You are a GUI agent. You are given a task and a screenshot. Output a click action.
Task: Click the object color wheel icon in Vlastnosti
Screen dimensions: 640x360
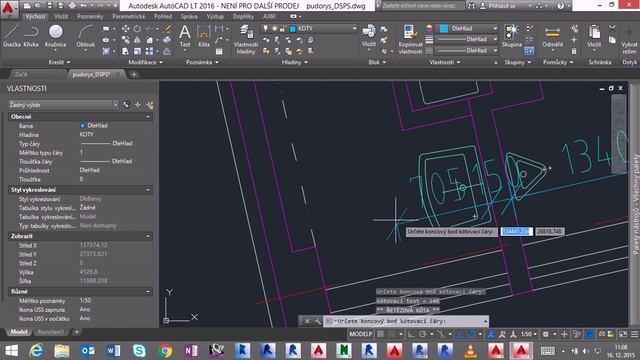[429, 28]
